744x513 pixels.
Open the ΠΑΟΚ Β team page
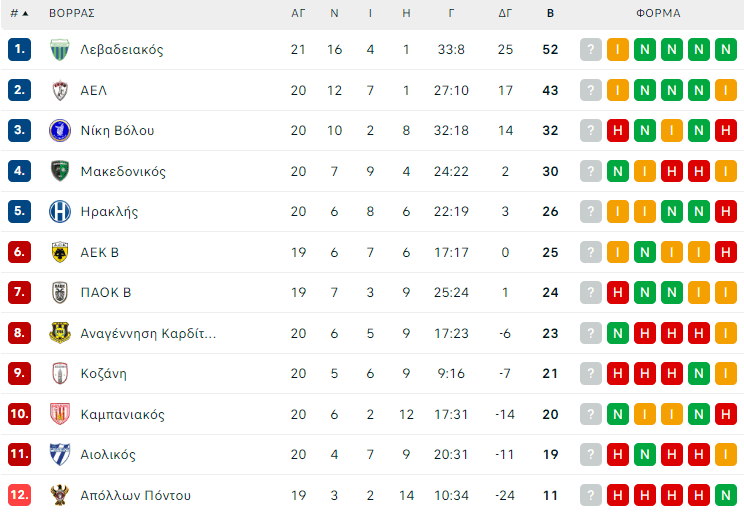(x=105, y=293)
